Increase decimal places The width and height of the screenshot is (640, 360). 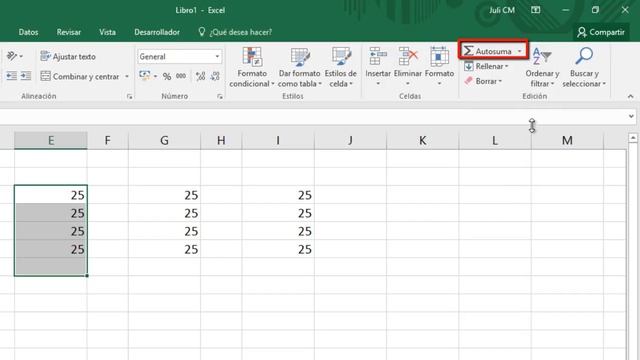point(200,76)
